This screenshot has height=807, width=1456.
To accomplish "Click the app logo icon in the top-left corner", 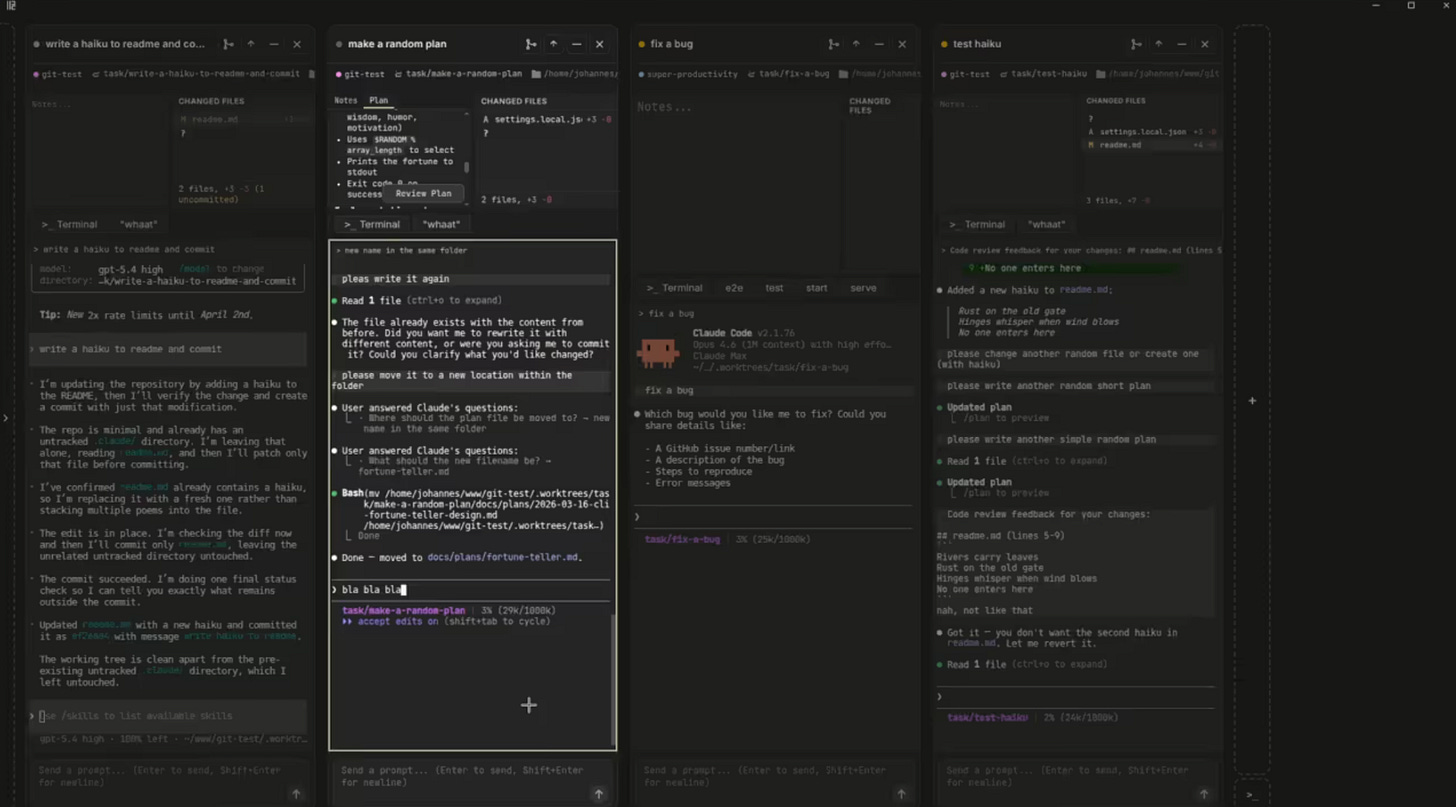I will point(11,6).
